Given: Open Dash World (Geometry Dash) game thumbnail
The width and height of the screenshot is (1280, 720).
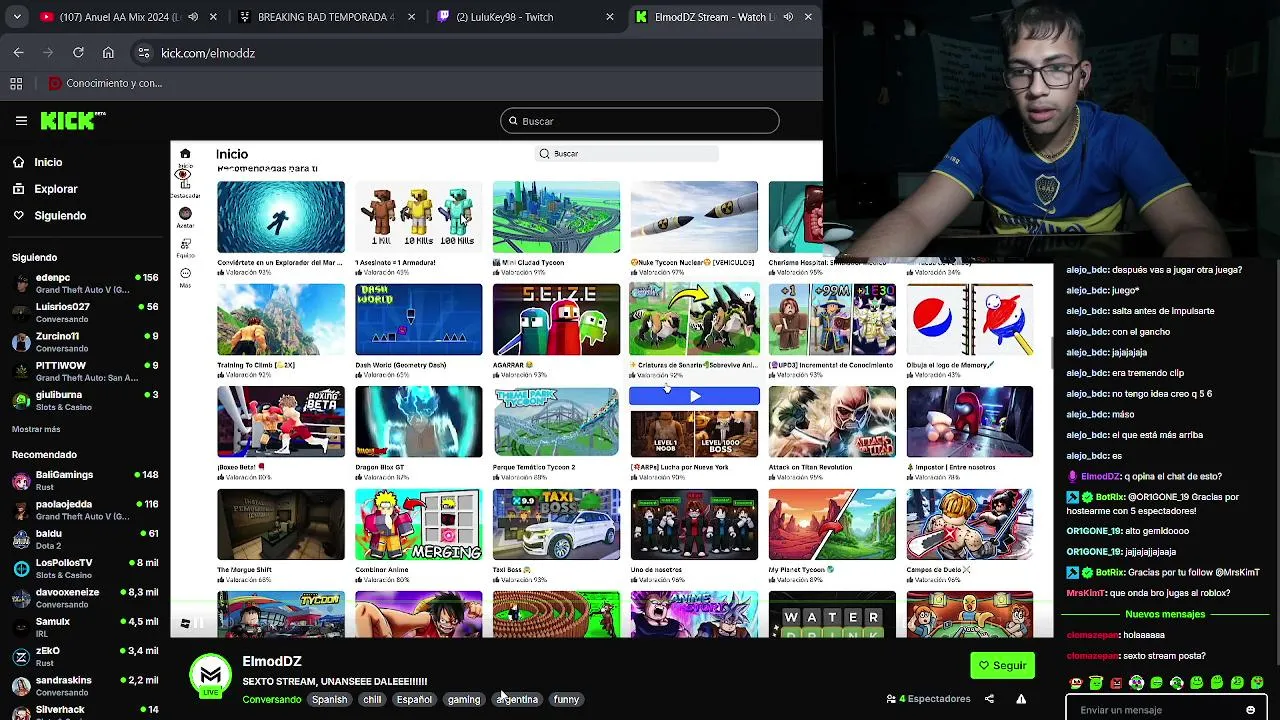Looking at the screenshot, I should [418, 320].
